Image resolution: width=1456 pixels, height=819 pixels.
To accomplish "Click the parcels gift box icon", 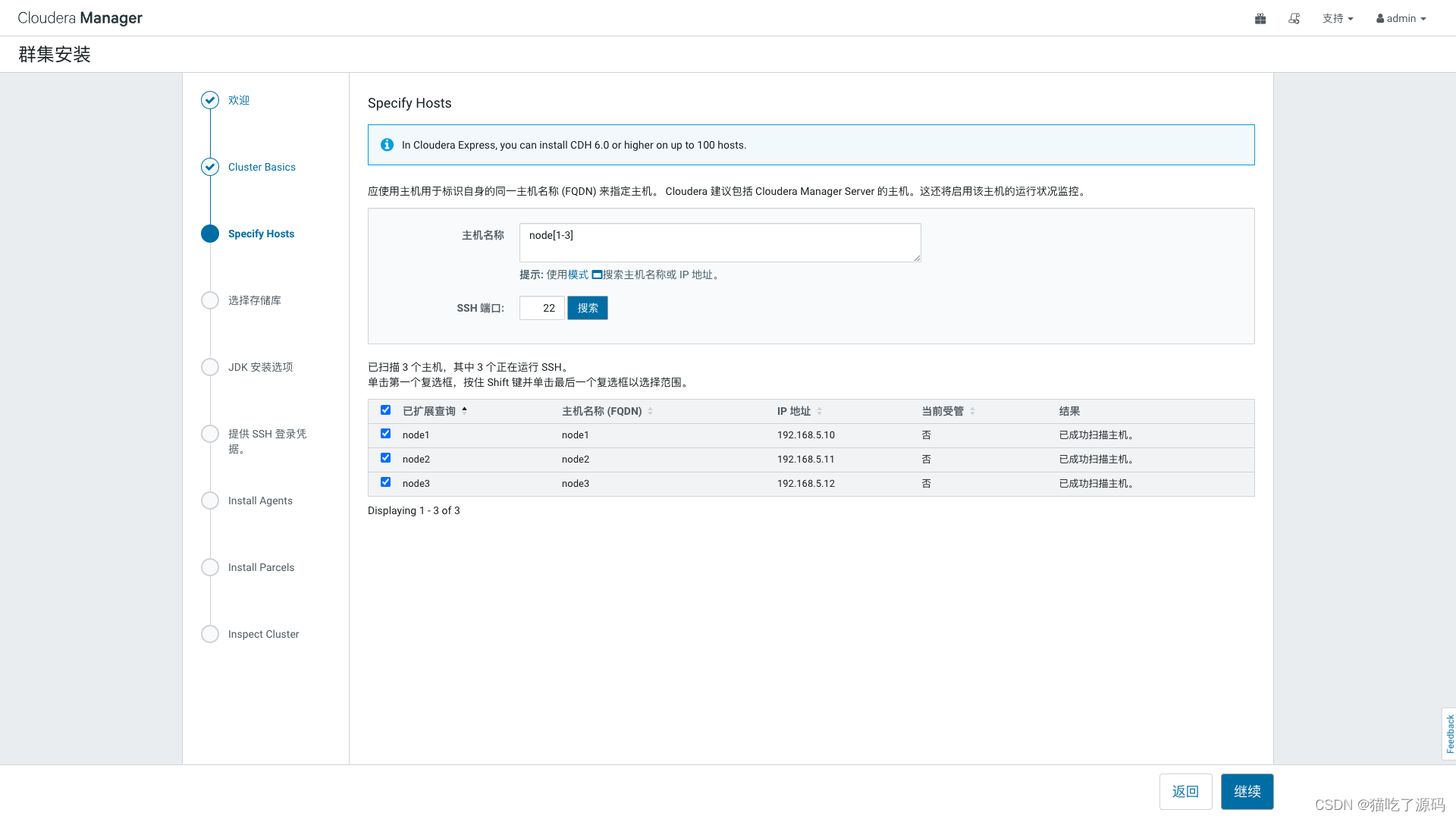I will [1260, 18].
